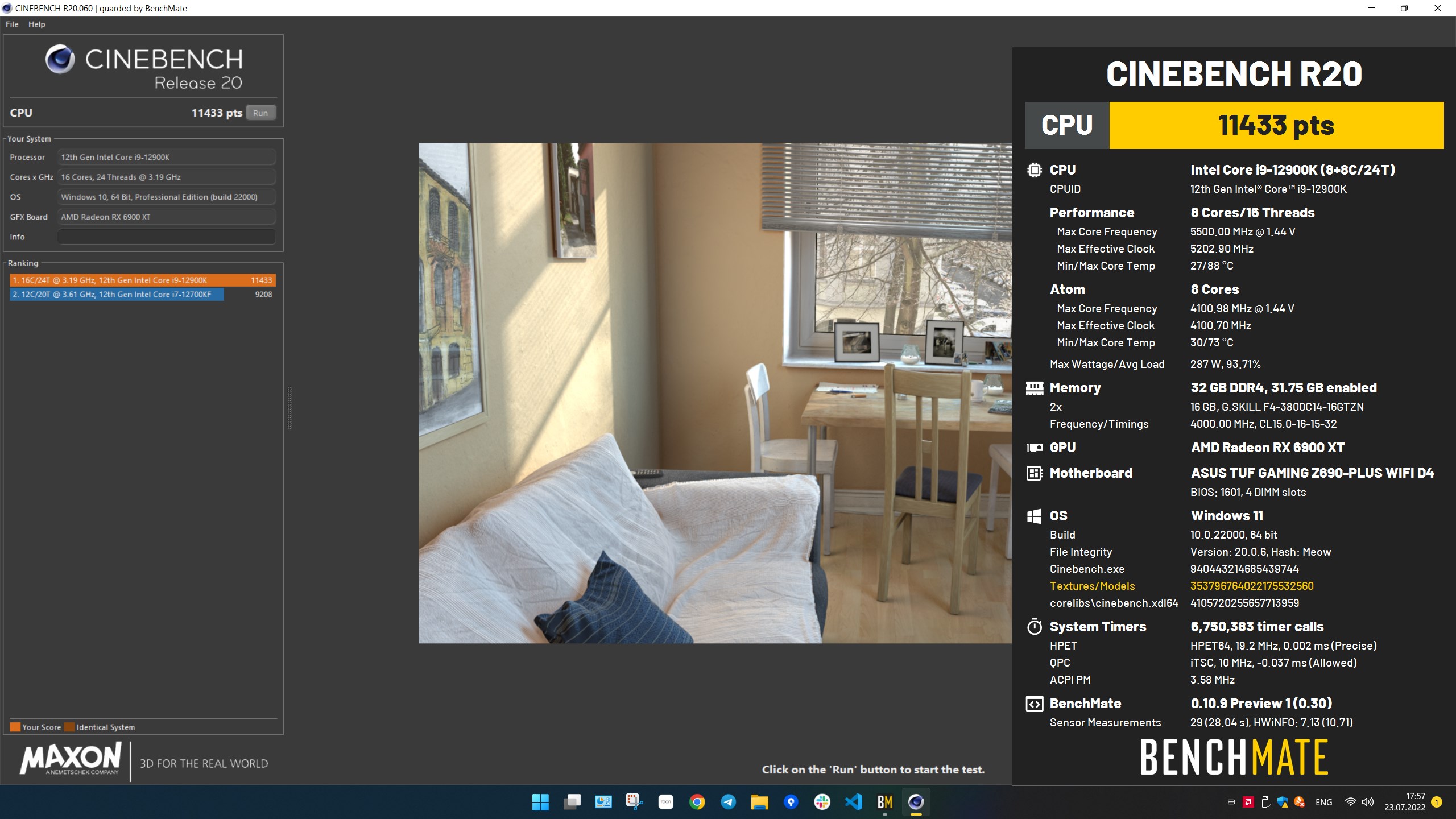Click the BENCHMATE logo at panel bottom
The height and width of the screenshot is (819, 1456).
coord(1234,757)
